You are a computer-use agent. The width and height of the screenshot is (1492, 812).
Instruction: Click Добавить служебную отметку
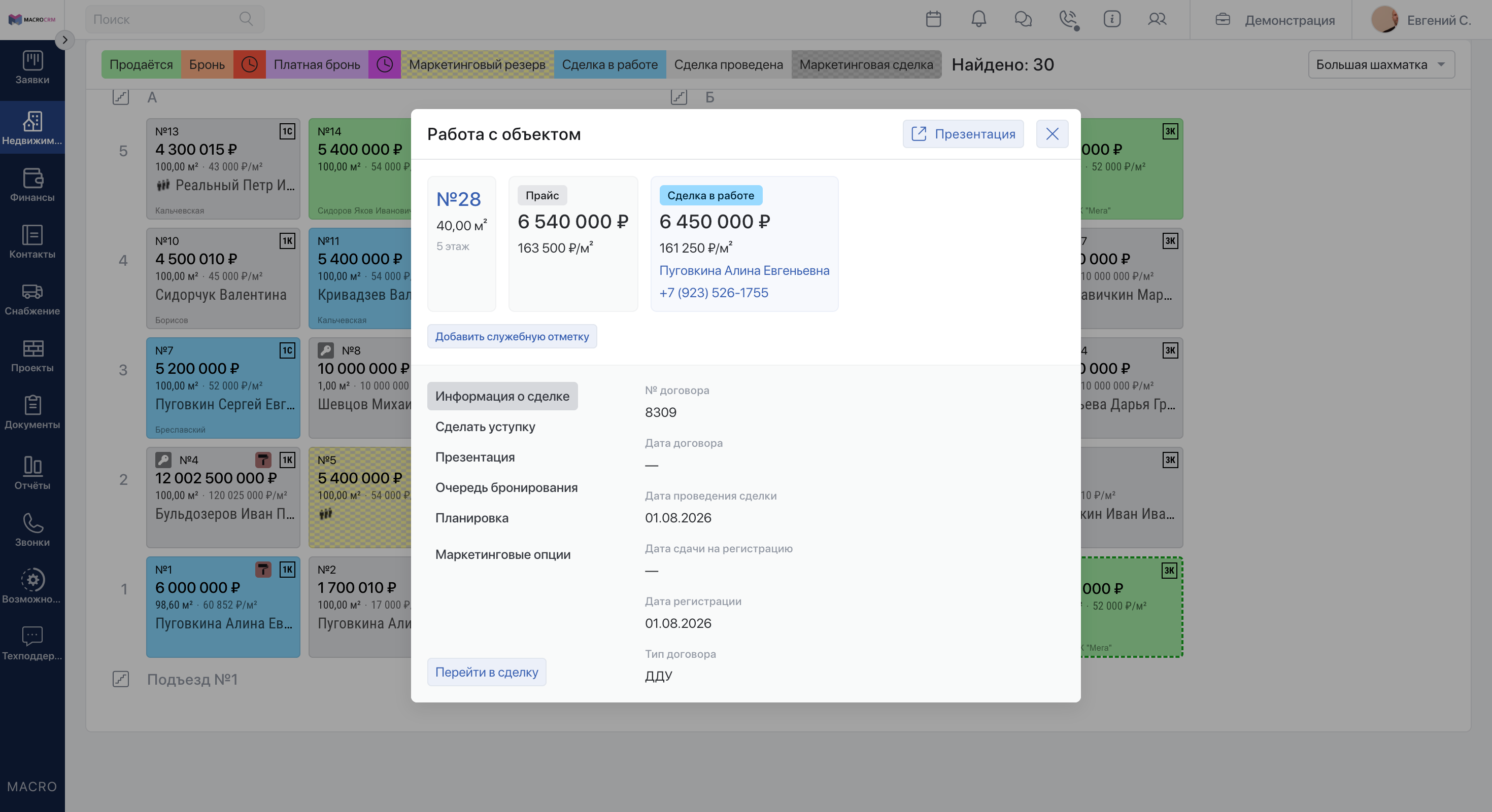pos(512,336)
